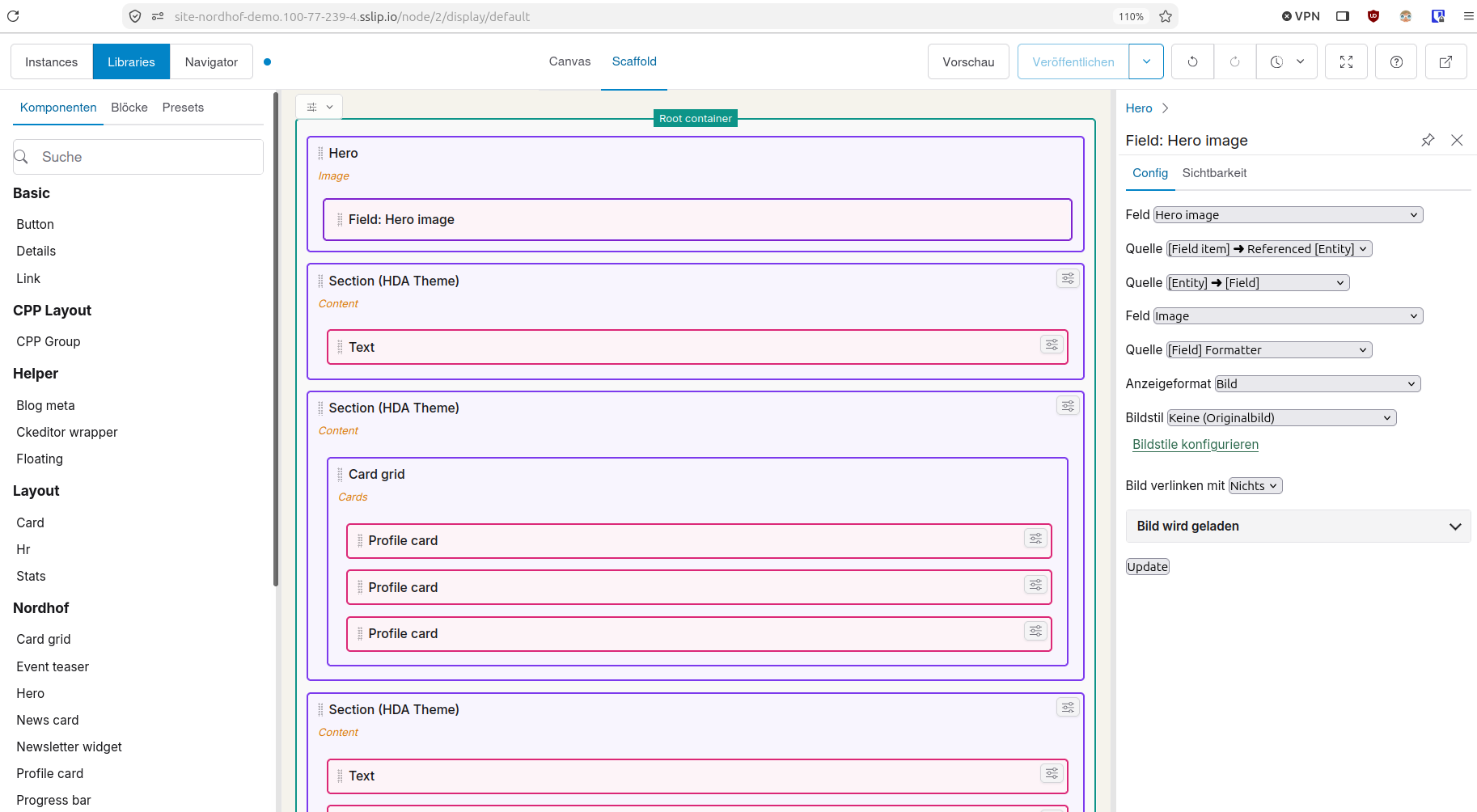Click the Hero breadcrumb link
The image size is (1477, 812).
[1139, 108]
